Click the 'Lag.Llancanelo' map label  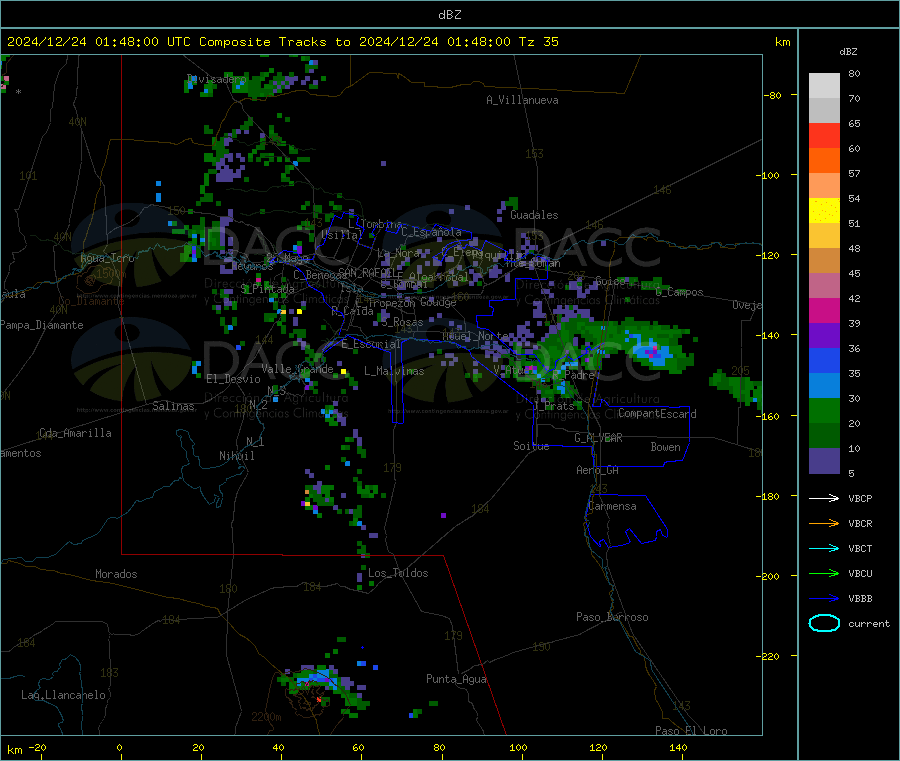(x=63, y=695)
